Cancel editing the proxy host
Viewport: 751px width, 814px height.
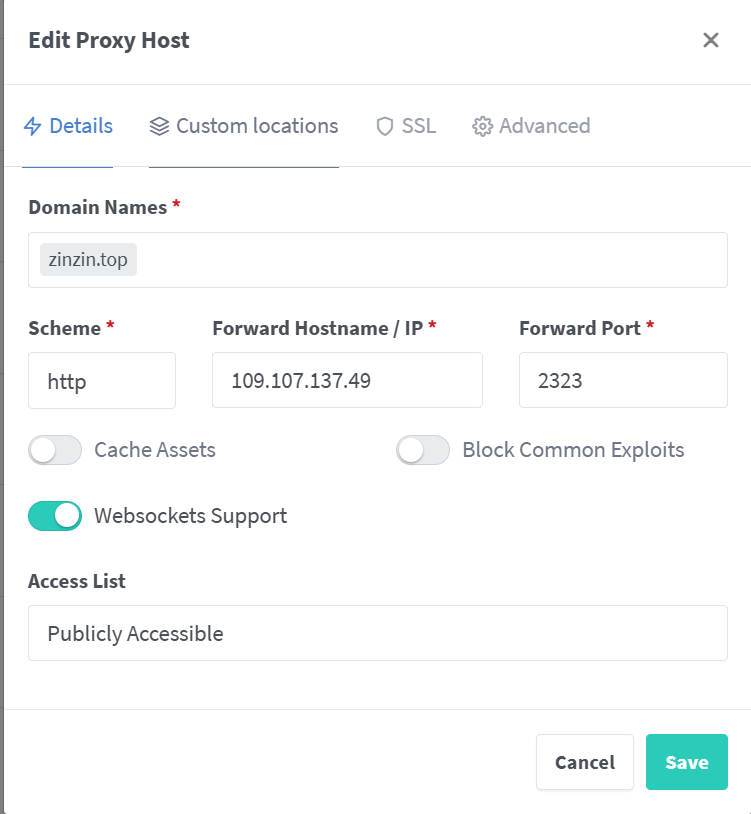click(x=585, y=762)
